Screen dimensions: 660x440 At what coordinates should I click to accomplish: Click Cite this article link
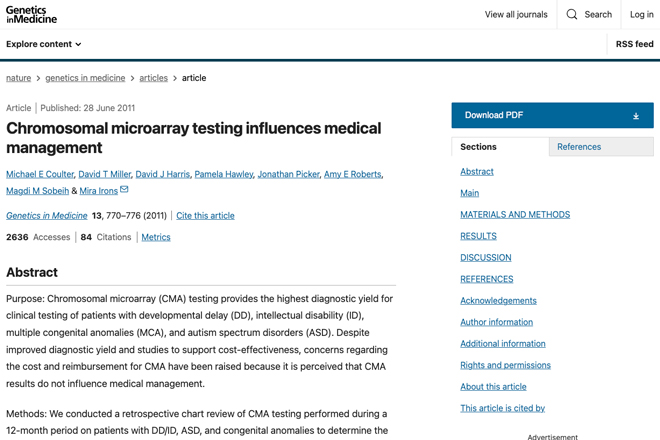tap(205, 216)
